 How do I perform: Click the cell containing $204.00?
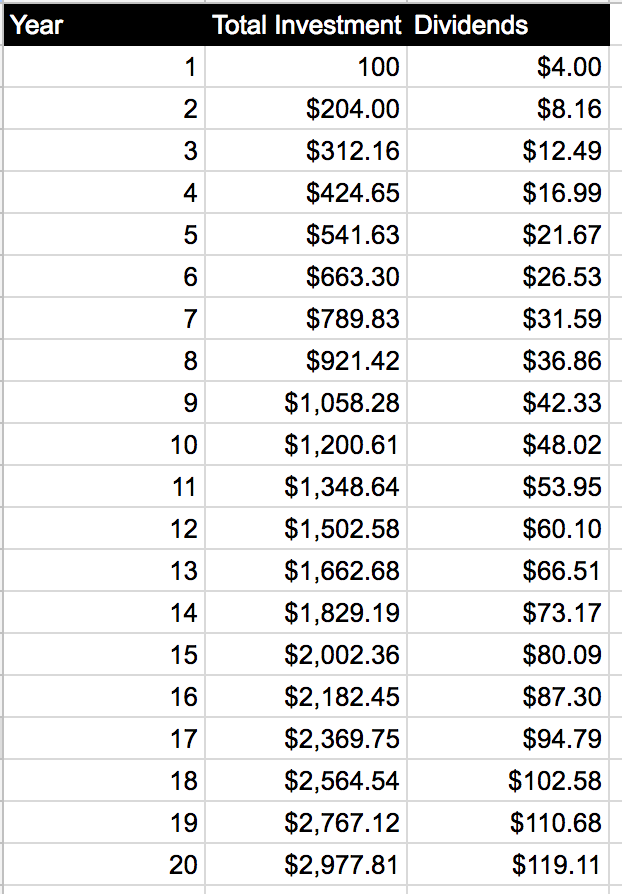coord(306,108)
